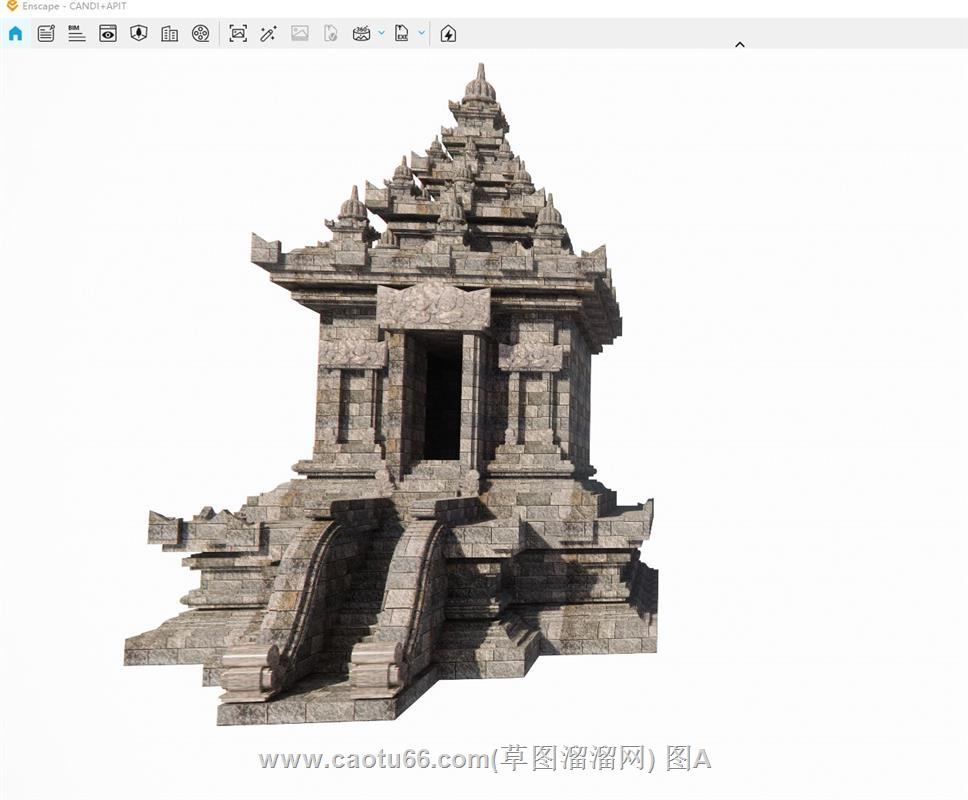This screenshot has width=968, height=800.
Task: Click the 360 panorama render icon
Action: [362, 33]
